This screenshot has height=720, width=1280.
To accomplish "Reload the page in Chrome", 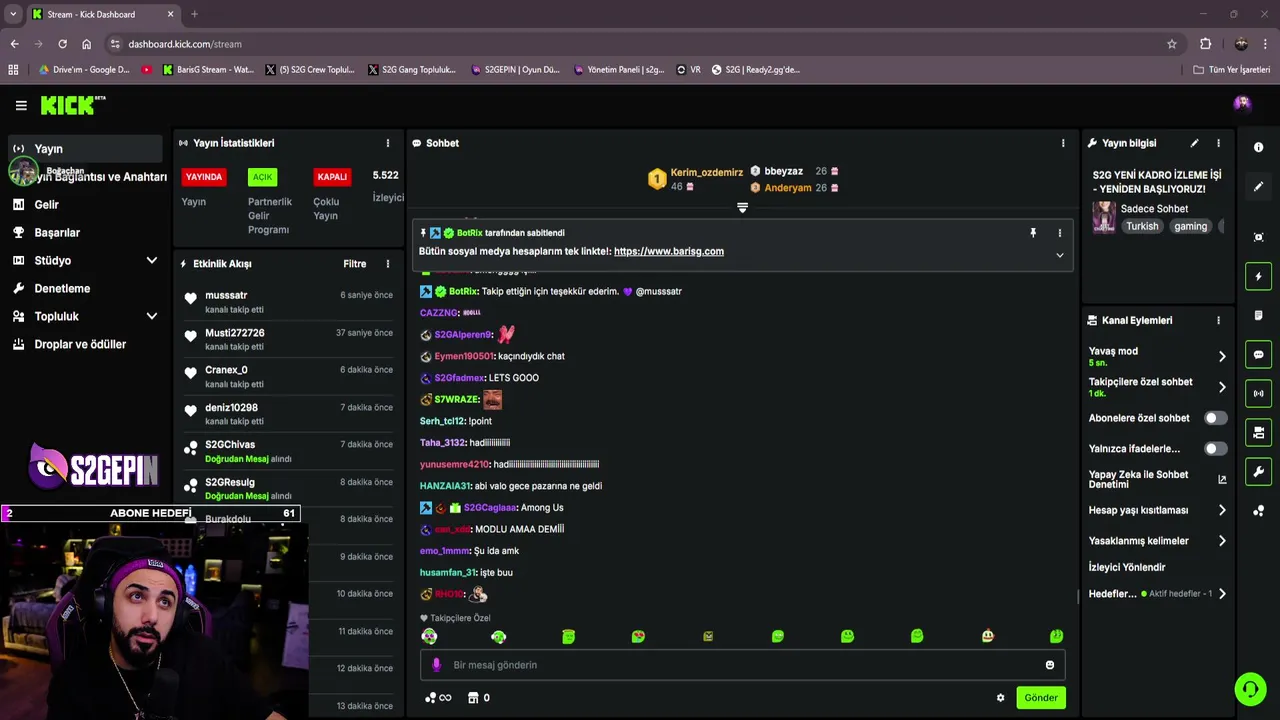I will tap(62, 44).
